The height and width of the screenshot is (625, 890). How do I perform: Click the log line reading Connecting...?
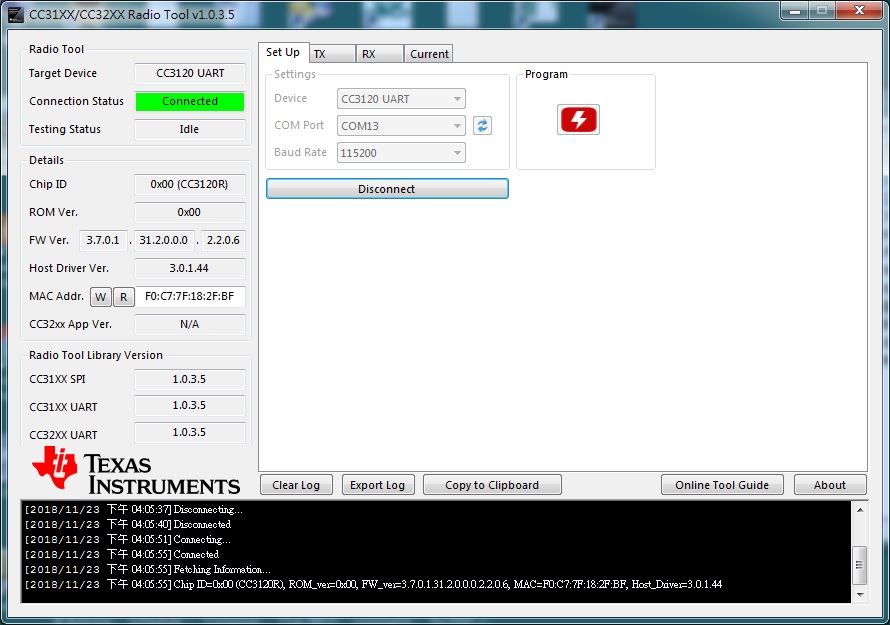tap(127, 539)
